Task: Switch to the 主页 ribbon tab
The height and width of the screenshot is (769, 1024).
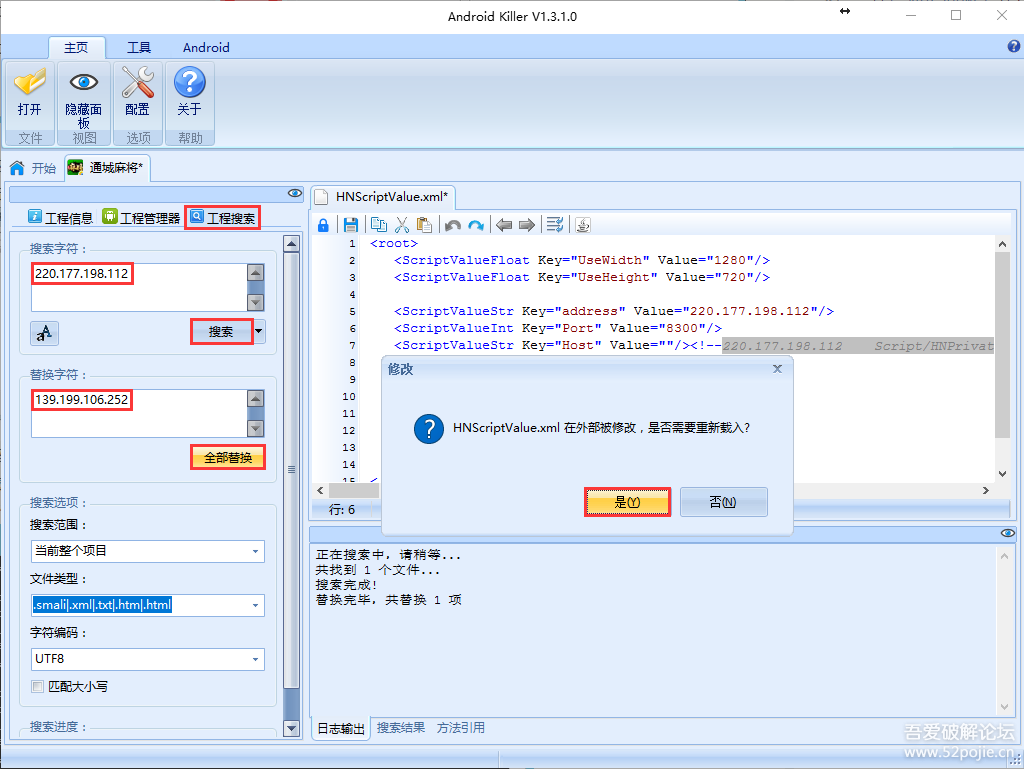Action: 76,48
